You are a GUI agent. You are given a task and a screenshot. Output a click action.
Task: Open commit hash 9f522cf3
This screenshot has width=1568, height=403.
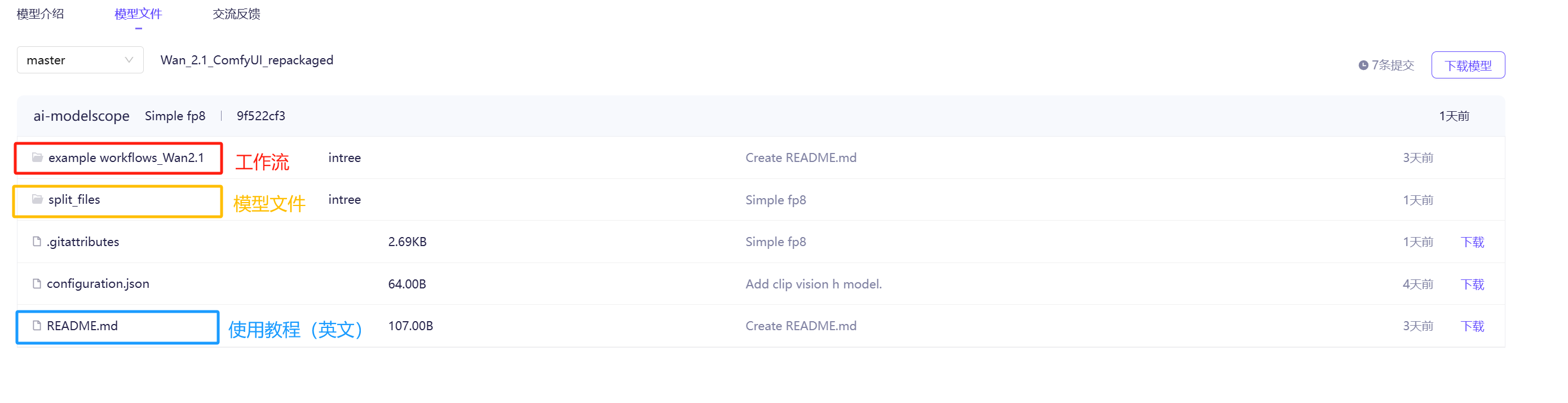(260, 116)
